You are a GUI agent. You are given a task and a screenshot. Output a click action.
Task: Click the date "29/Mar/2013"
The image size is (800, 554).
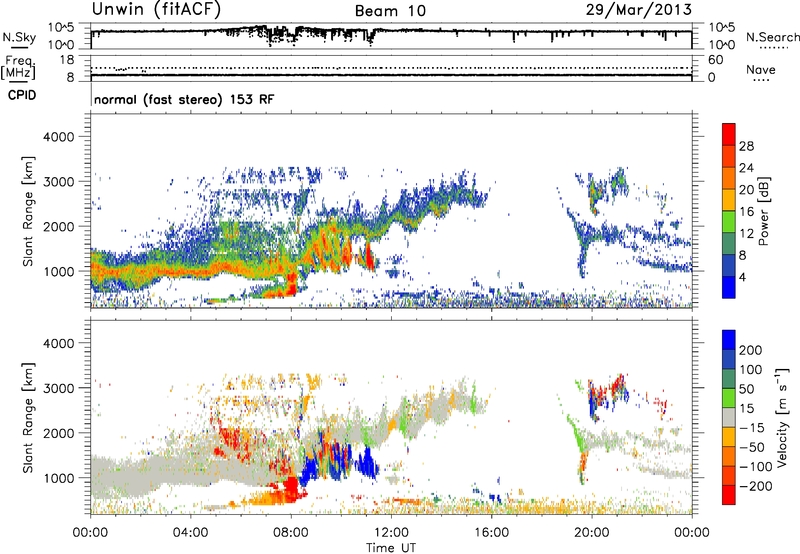click(638, 9)
